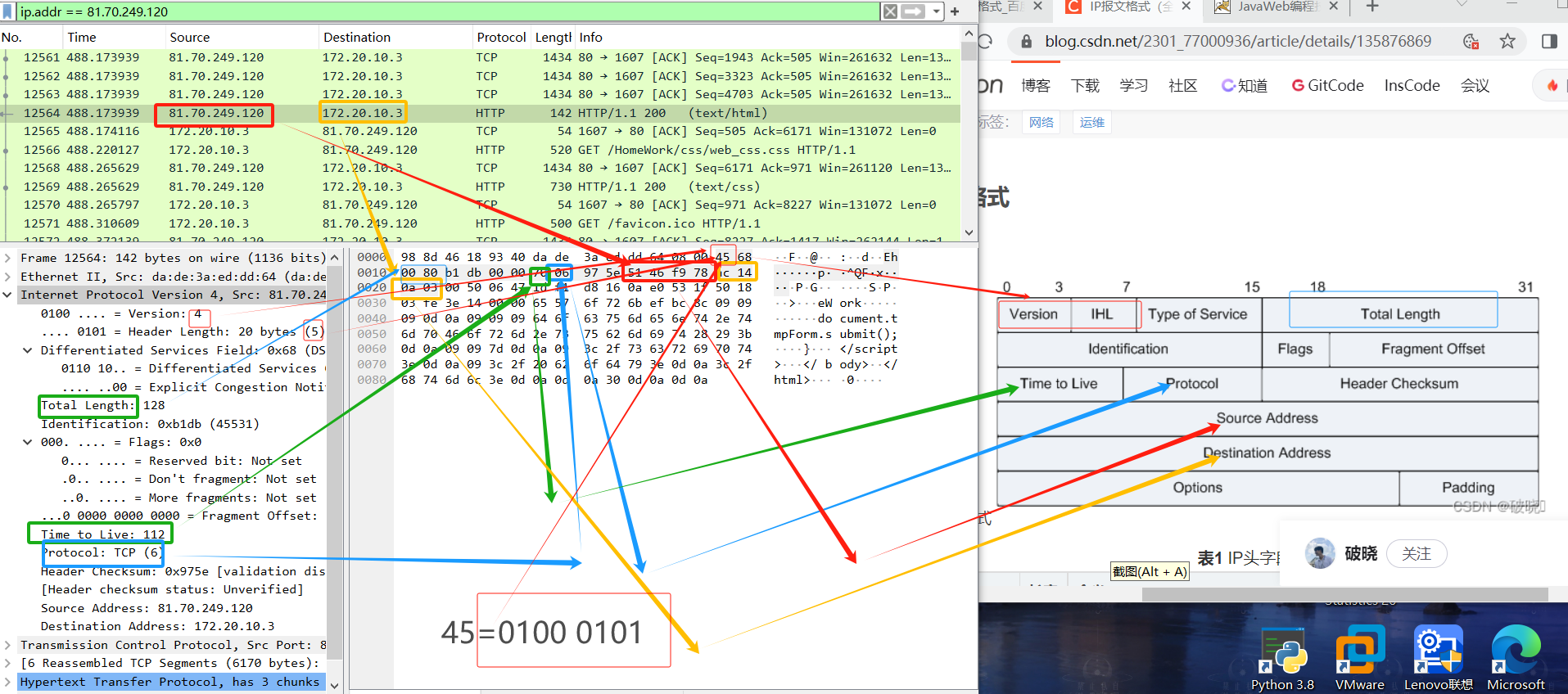Select packet 12561 in packet list

coord(481,57)
